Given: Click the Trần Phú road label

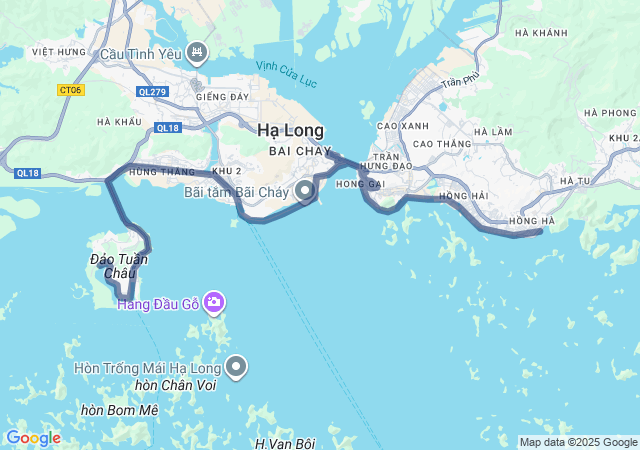Looking at the screenshot, I should [460, 80].
